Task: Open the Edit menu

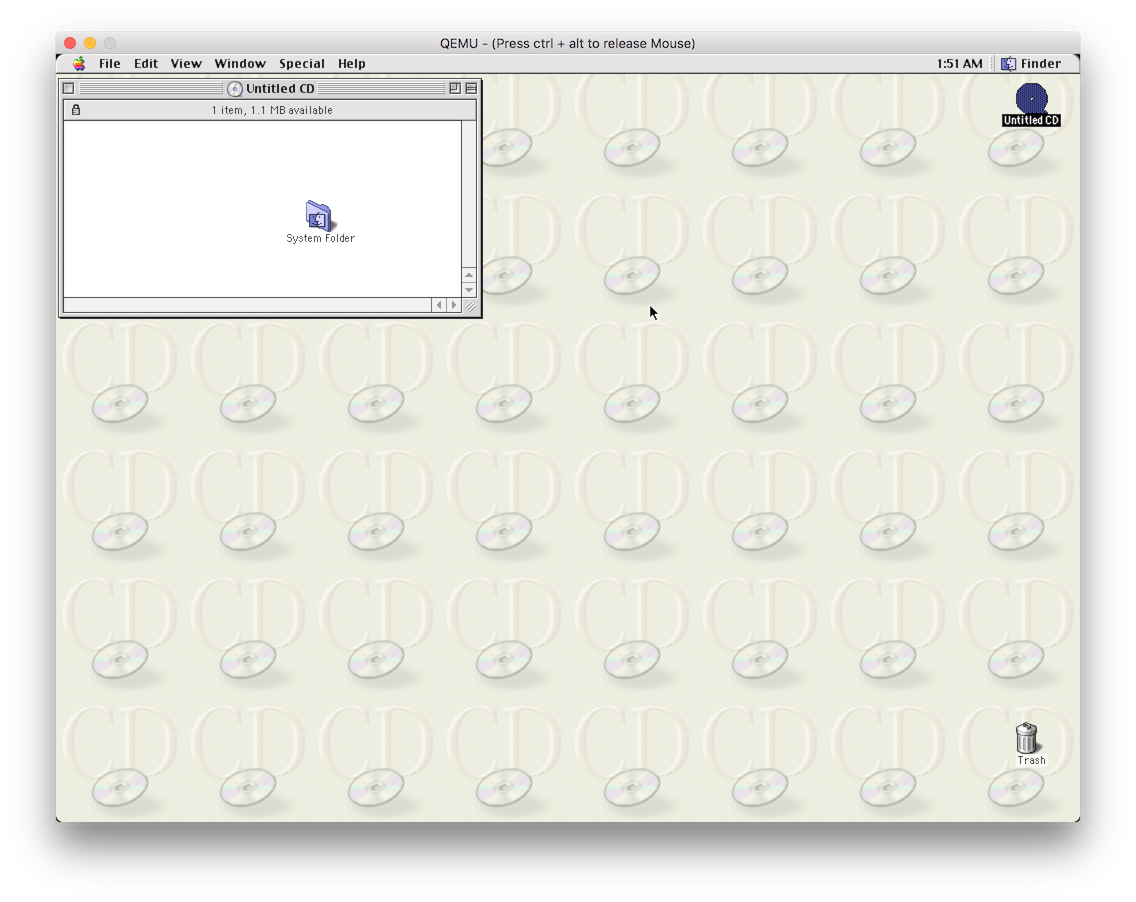Action: pyautogui.click(x=146, y=64)
